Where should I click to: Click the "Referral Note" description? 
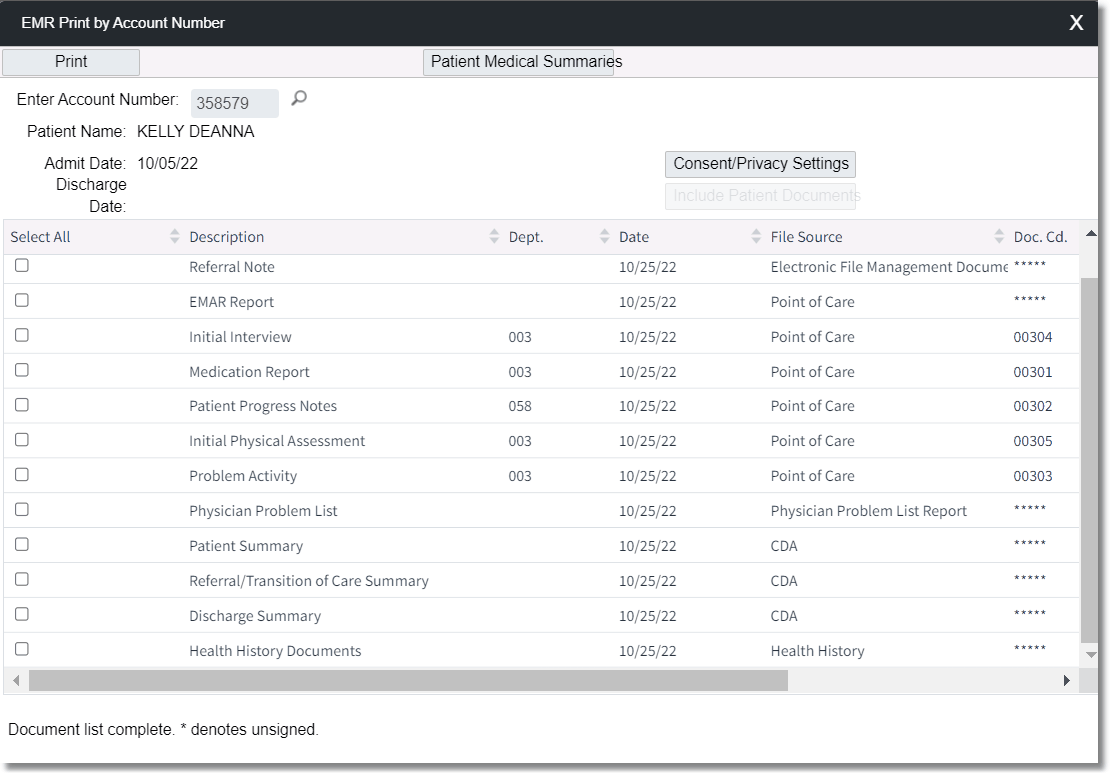[x=231, y=268]
